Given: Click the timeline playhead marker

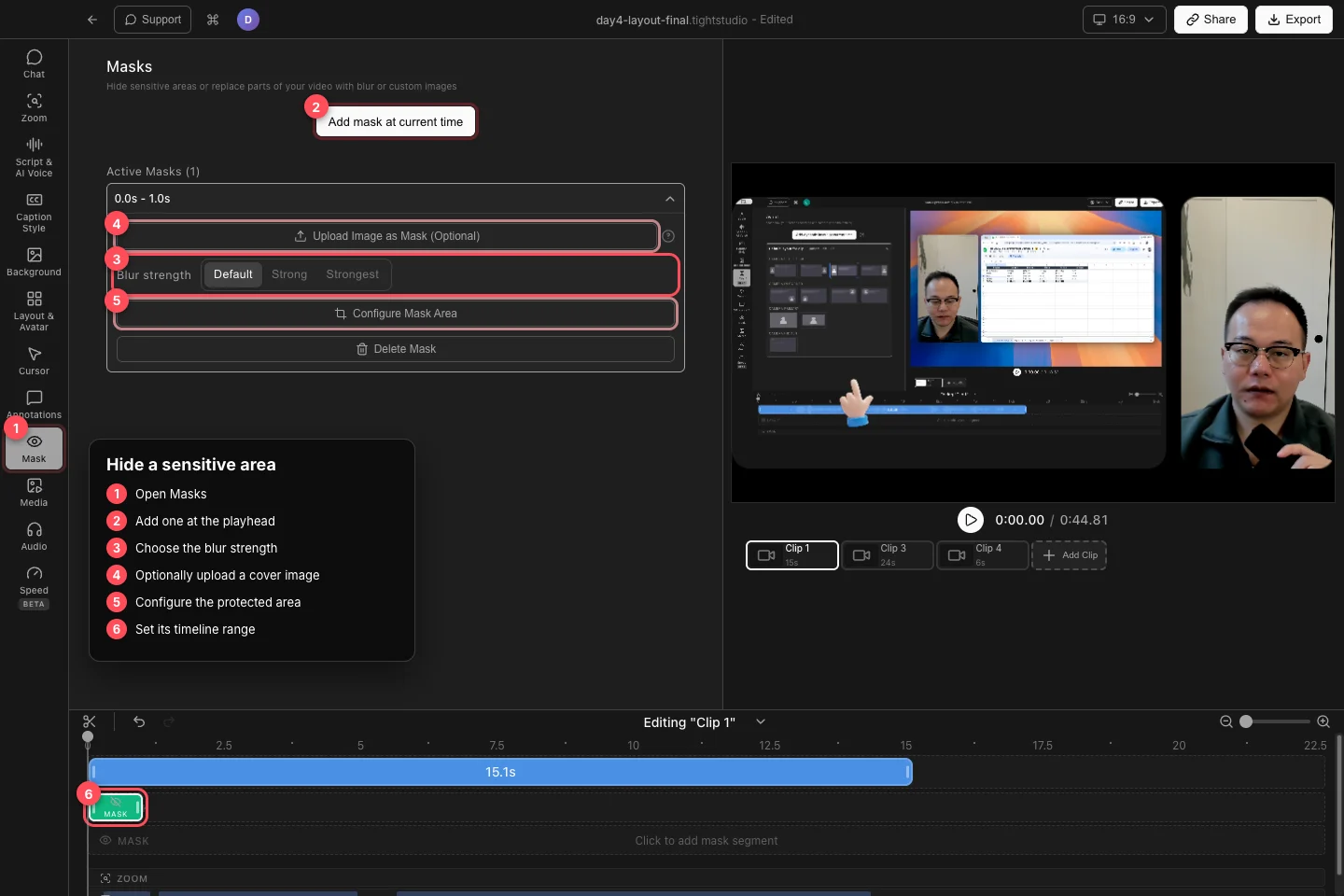Looking at the screenshot, I should click(x=88, y=736).
